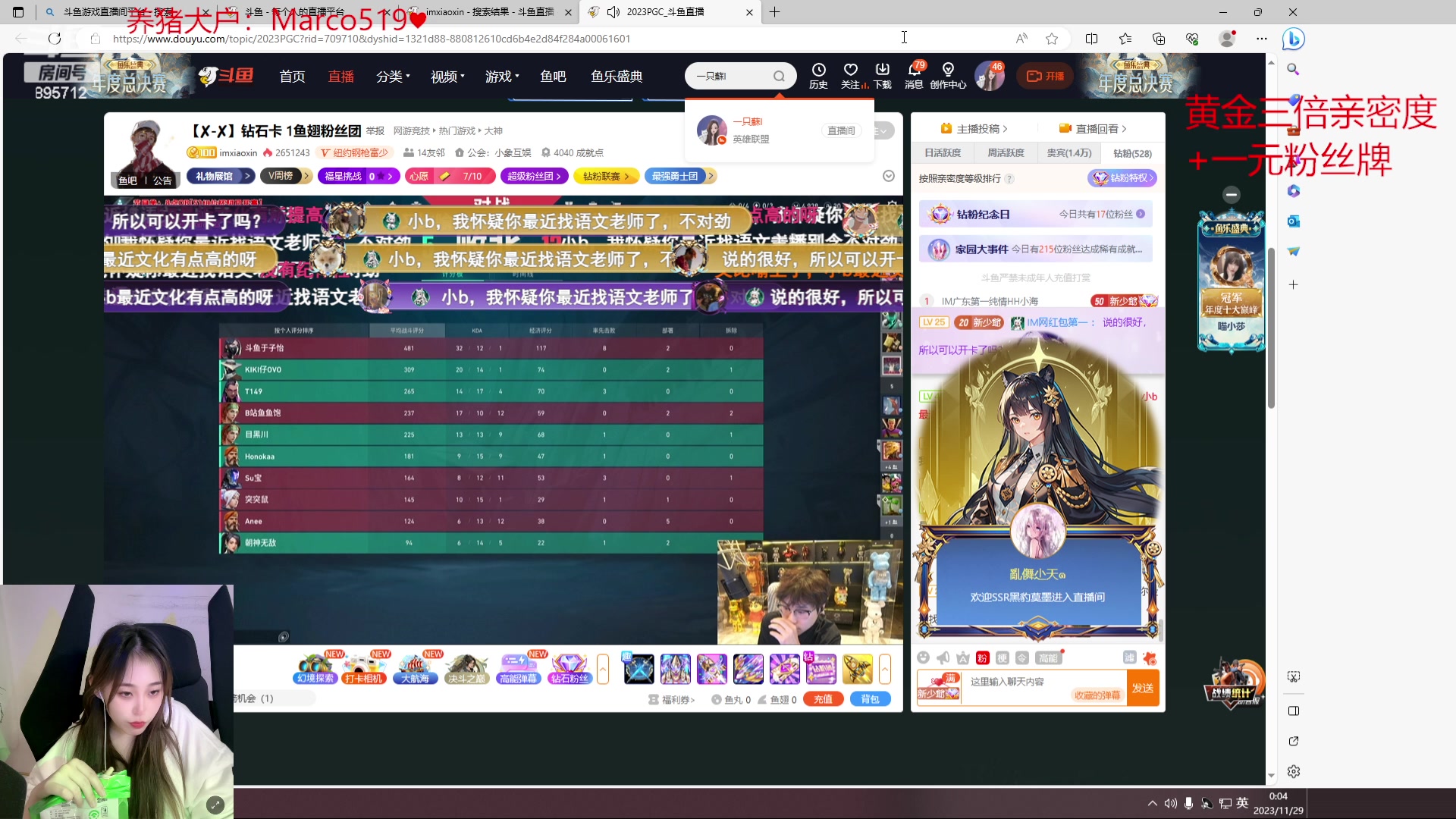Expand the gift bar with the chevron arrow
Image resolution: width=1456 pixels, height=819 pixels.
pyautogui.click(x=603, y=669)
